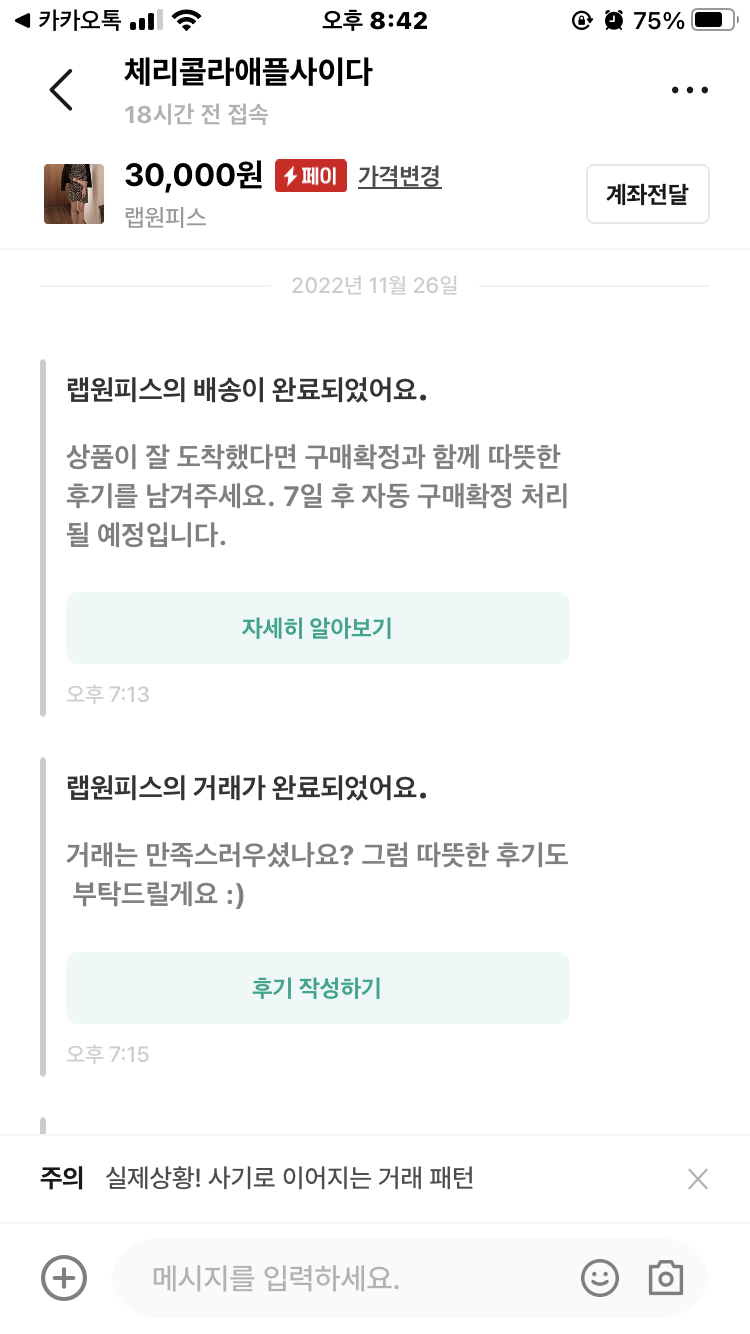The image size is (750, 1334).
Task: Open the three-dot more options menu
Action: pos(689,90)
